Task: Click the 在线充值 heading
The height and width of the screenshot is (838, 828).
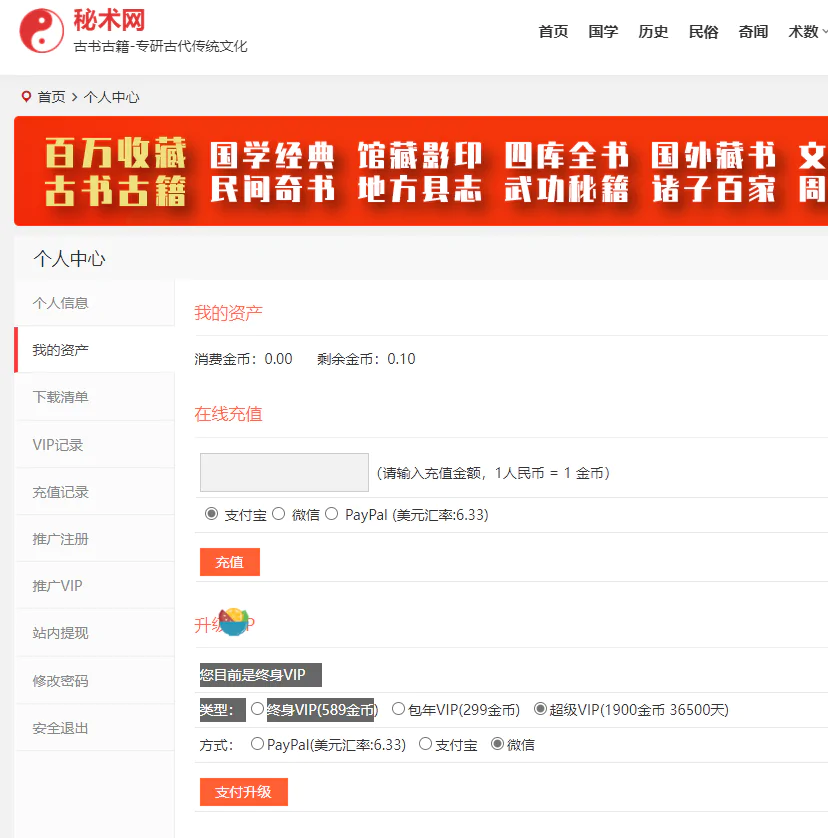Action: tap(228, 414)
